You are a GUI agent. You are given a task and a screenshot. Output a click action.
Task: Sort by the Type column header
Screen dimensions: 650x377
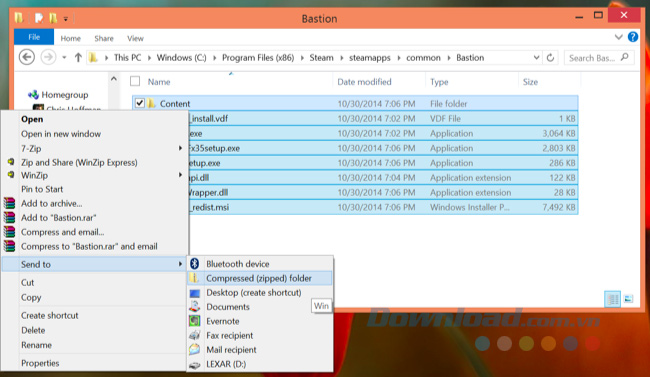pyautogui.click(x=439, y=82)
